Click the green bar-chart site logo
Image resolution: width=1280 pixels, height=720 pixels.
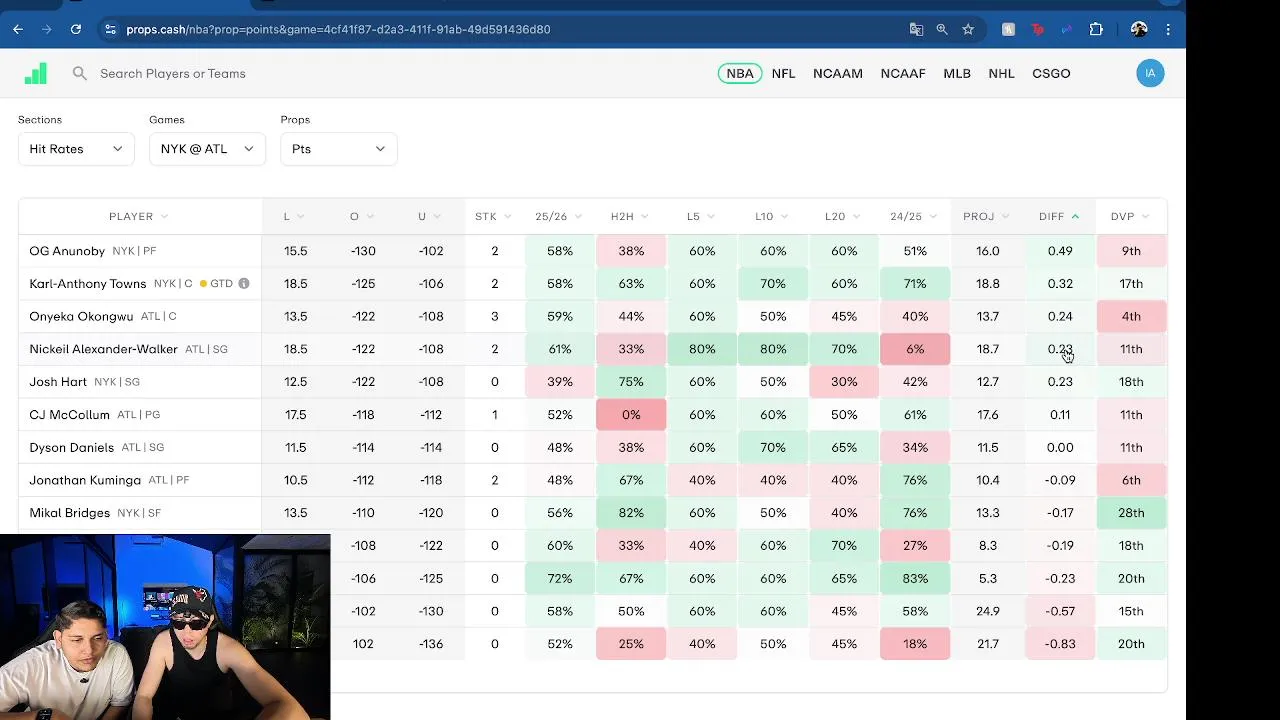click(36, 73)
